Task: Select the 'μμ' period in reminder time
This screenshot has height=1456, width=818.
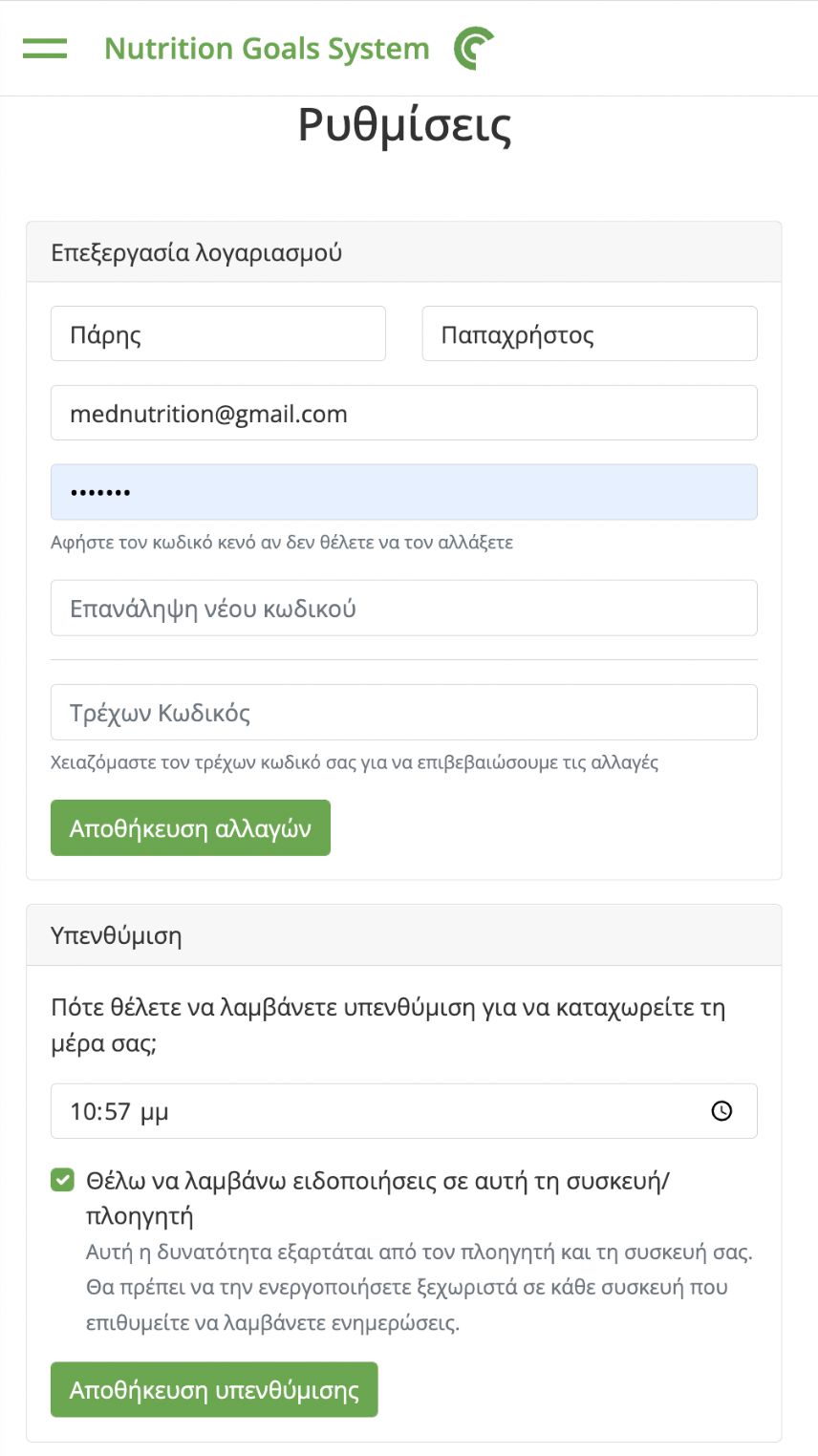Action: (154, 1113)
